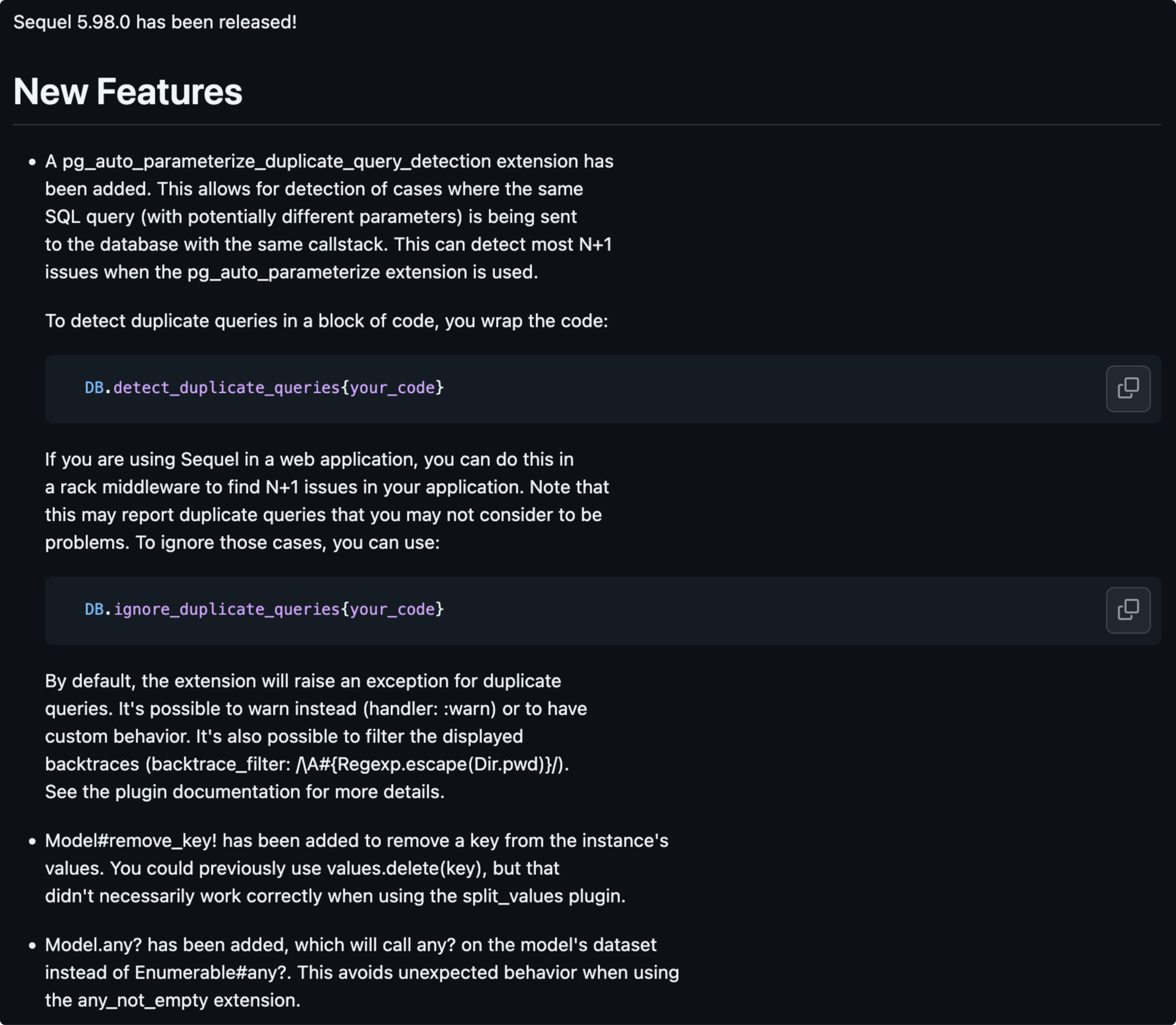Click the values.delete(key) text
This screenshot has height=1025, width=1176.
click(405, 868)
